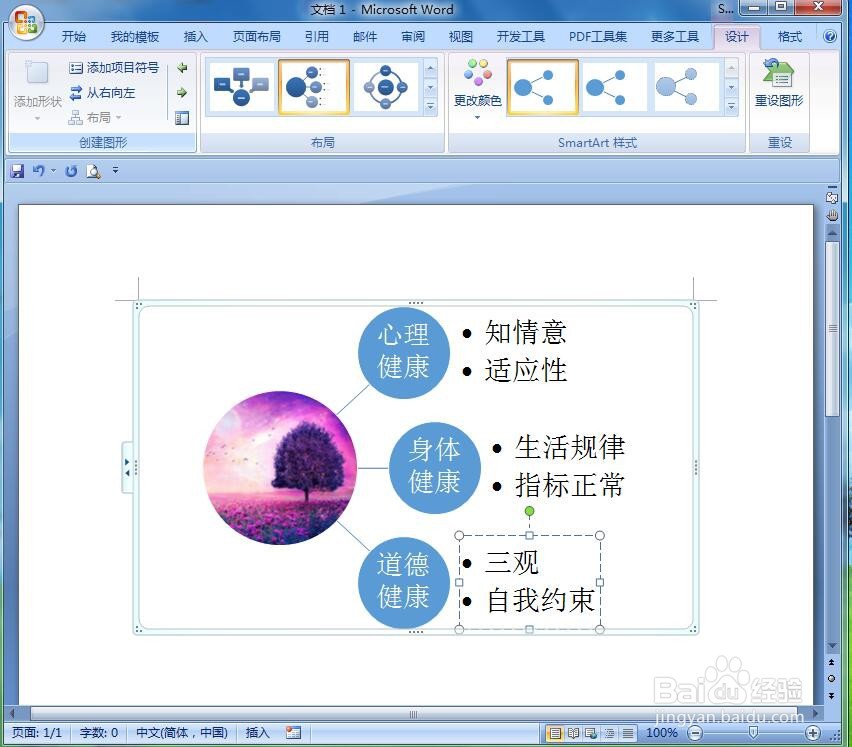Open the 审阅 ribbon tab
The height and width of the screenshot is (747, 852).
[x=413, y=36]
